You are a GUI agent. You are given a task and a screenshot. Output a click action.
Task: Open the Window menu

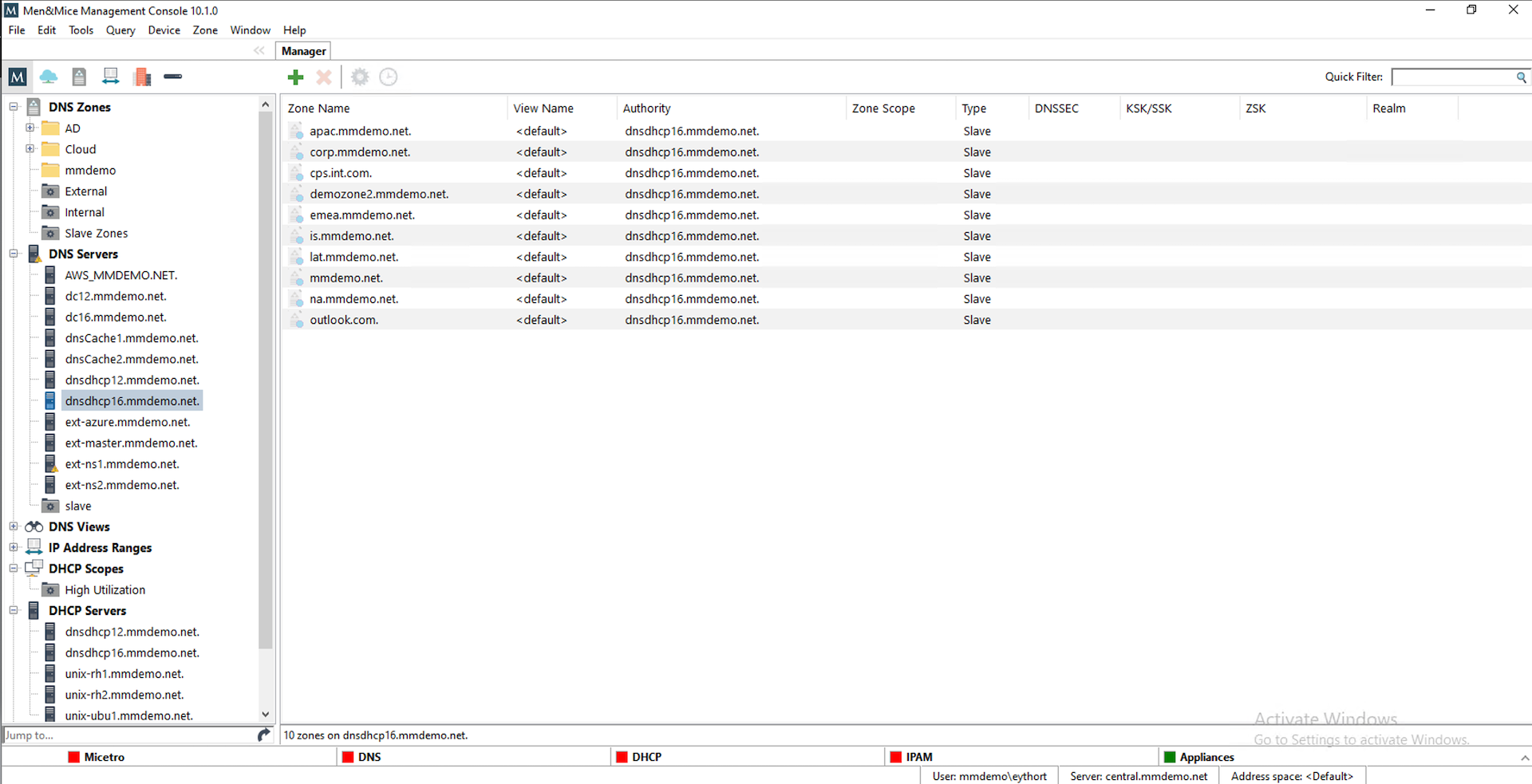pyautogui.click(x=251, y=30)
